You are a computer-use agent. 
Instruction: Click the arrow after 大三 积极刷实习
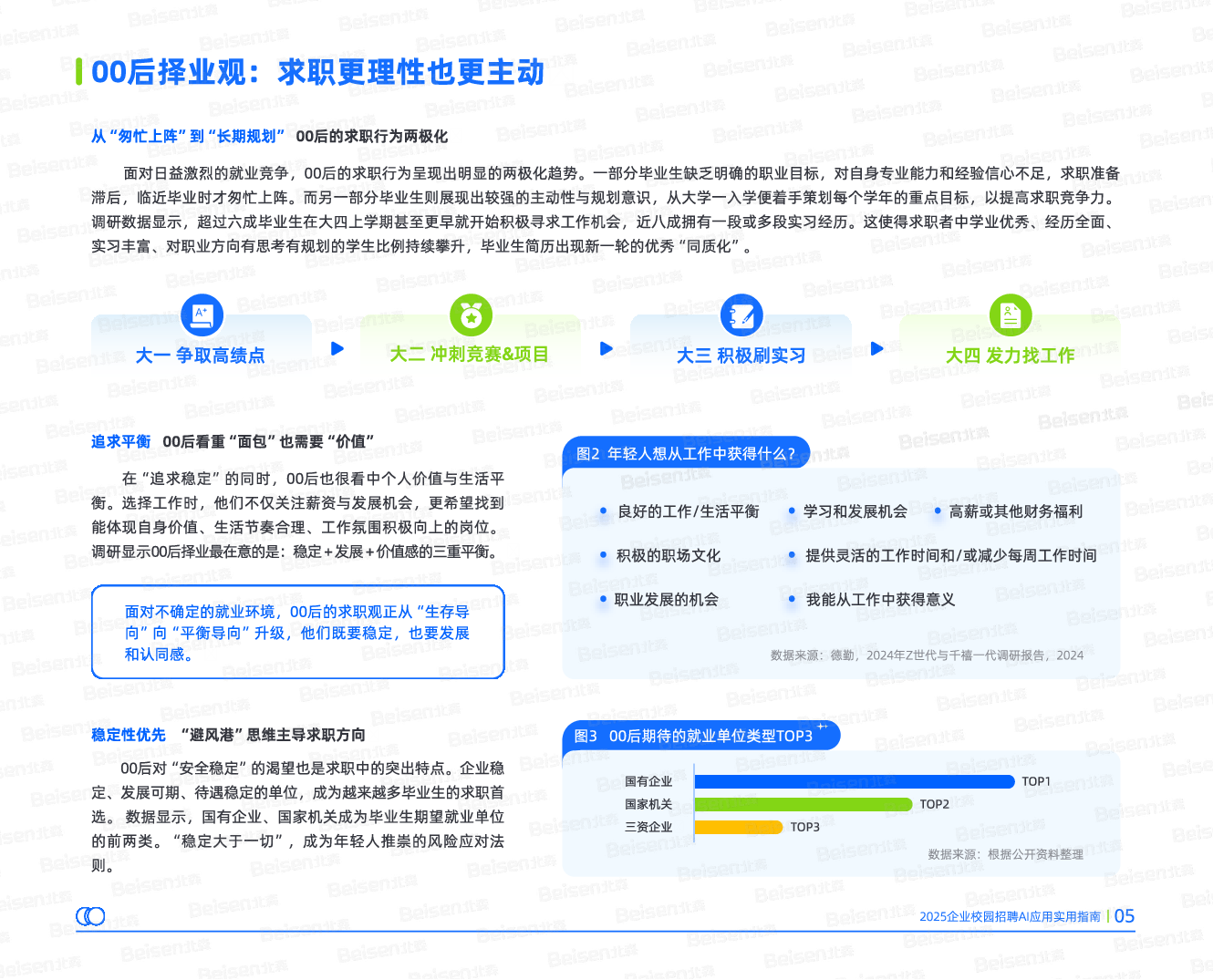[877, 348]
